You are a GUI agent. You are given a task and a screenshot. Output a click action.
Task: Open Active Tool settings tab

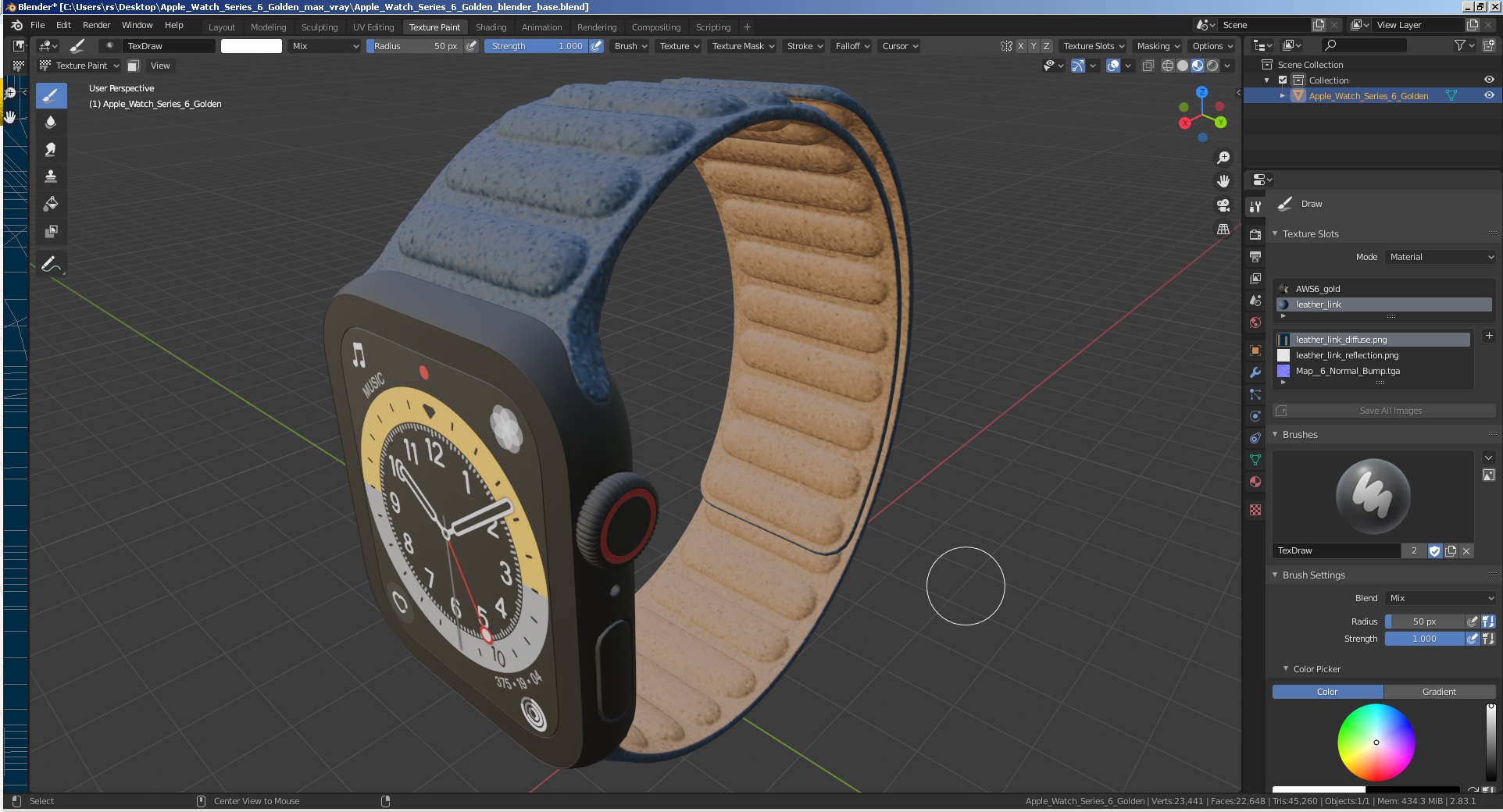pos(1255,207)
